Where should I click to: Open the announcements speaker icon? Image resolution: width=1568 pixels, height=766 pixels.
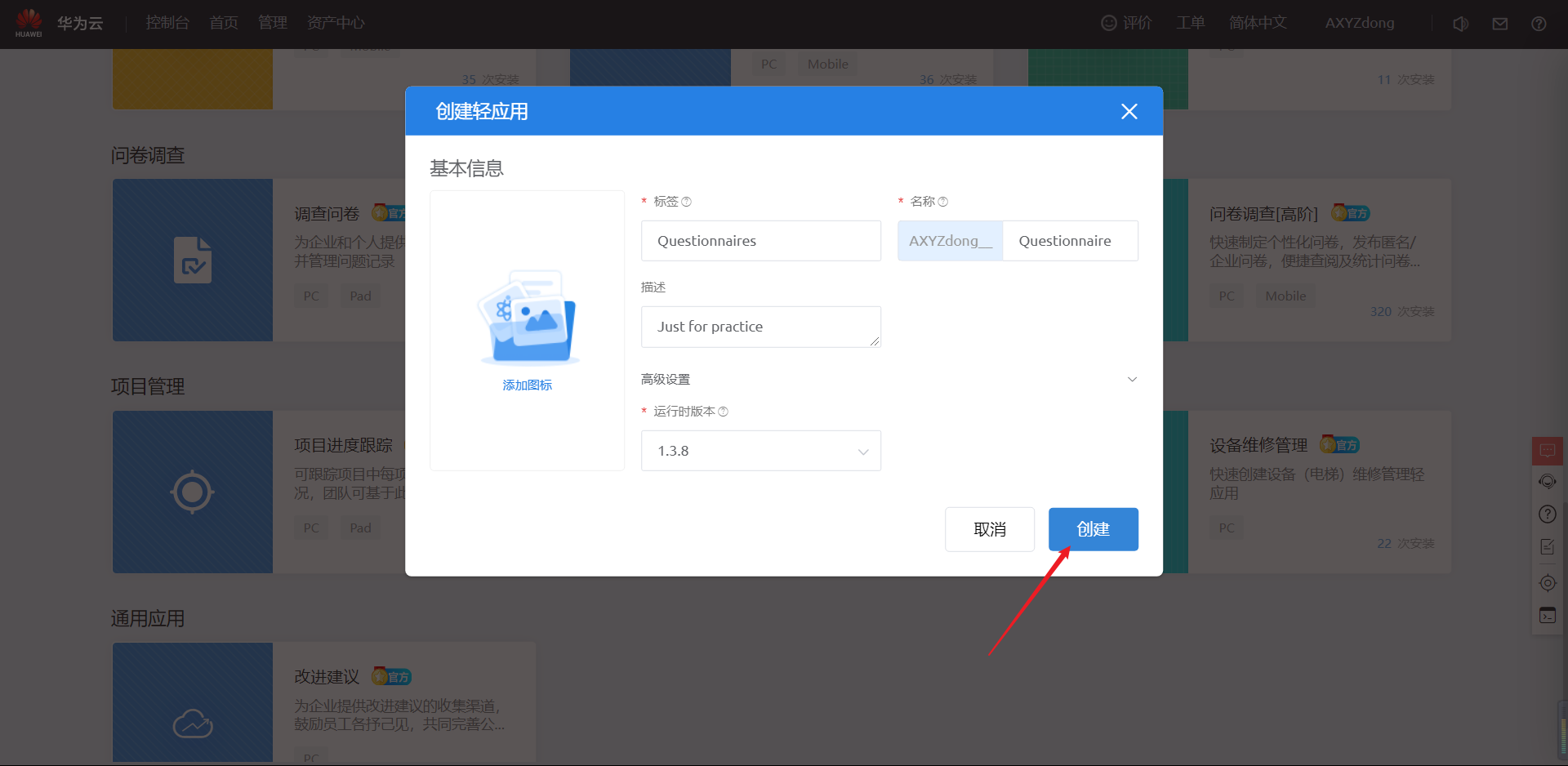pyautogui.click(x=1461, y=24)
